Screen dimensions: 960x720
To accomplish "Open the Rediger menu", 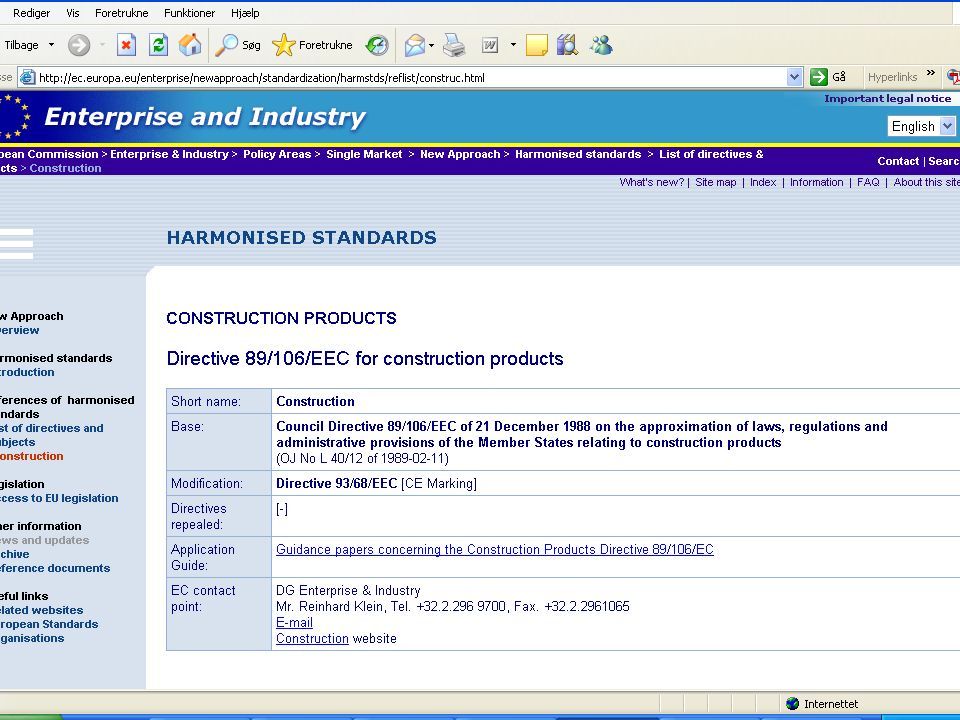I will 31,13.
